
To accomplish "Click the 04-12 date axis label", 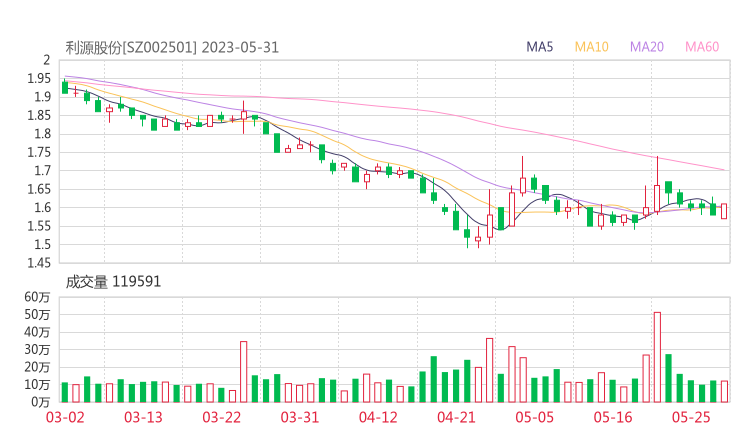I will click(x=378, y=417).
